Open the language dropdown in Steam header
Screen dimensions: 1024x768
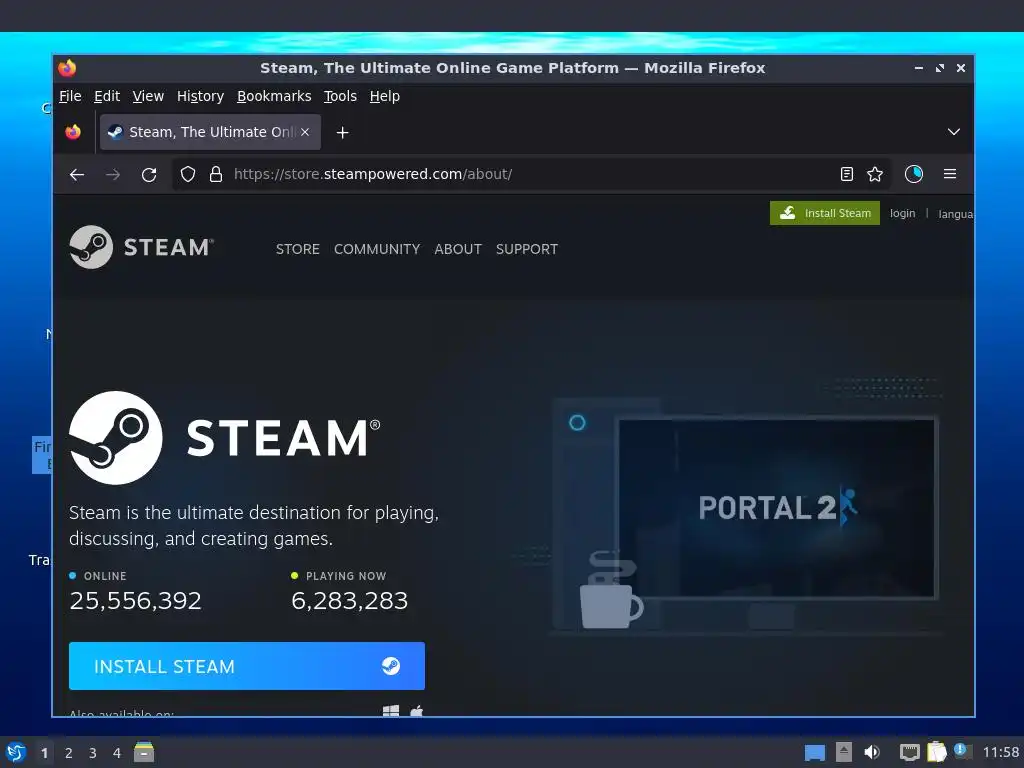pyautogui.click(x=955, y=214)
